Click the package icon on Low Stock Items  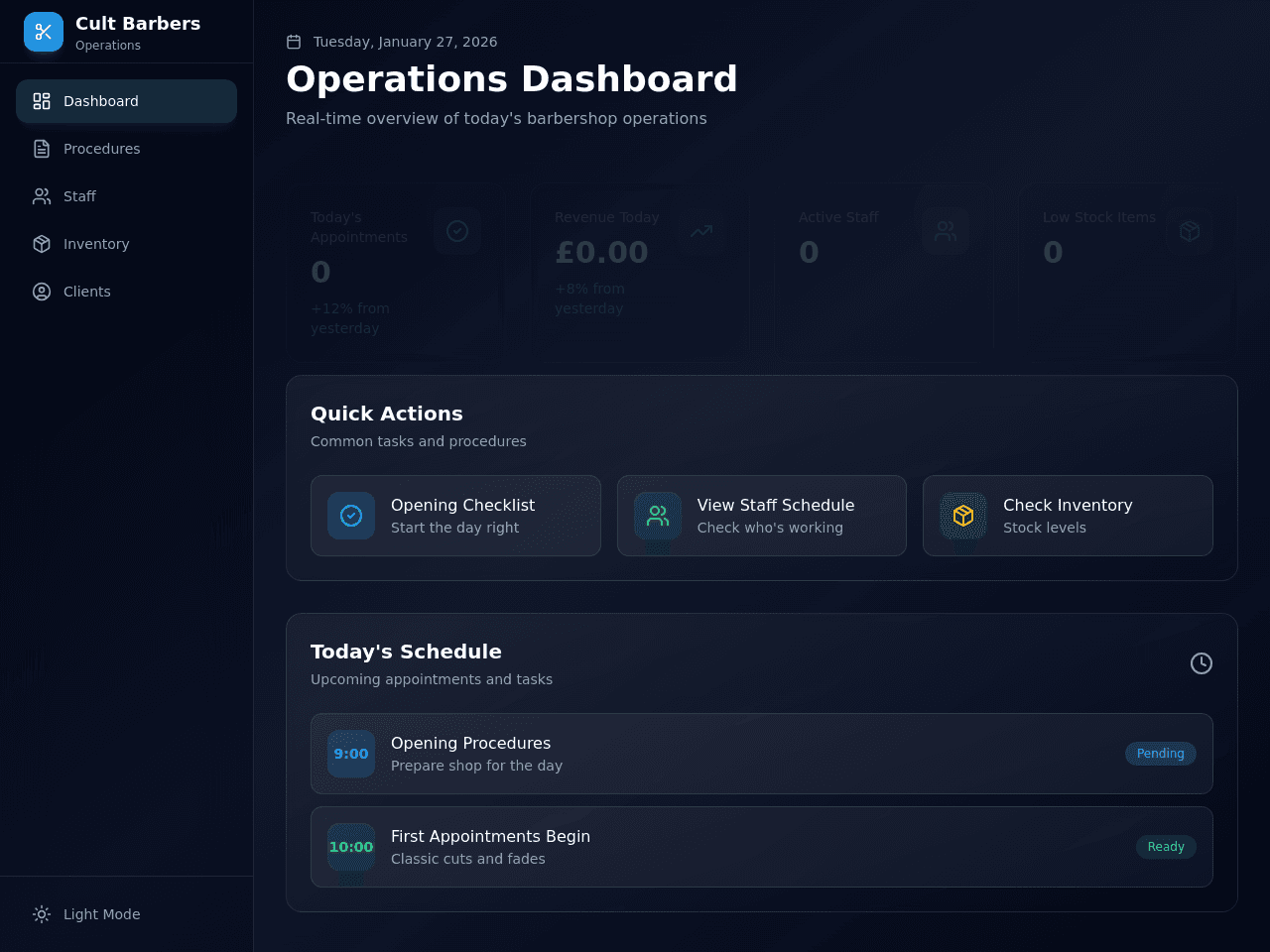click(x=1190, y=231)
